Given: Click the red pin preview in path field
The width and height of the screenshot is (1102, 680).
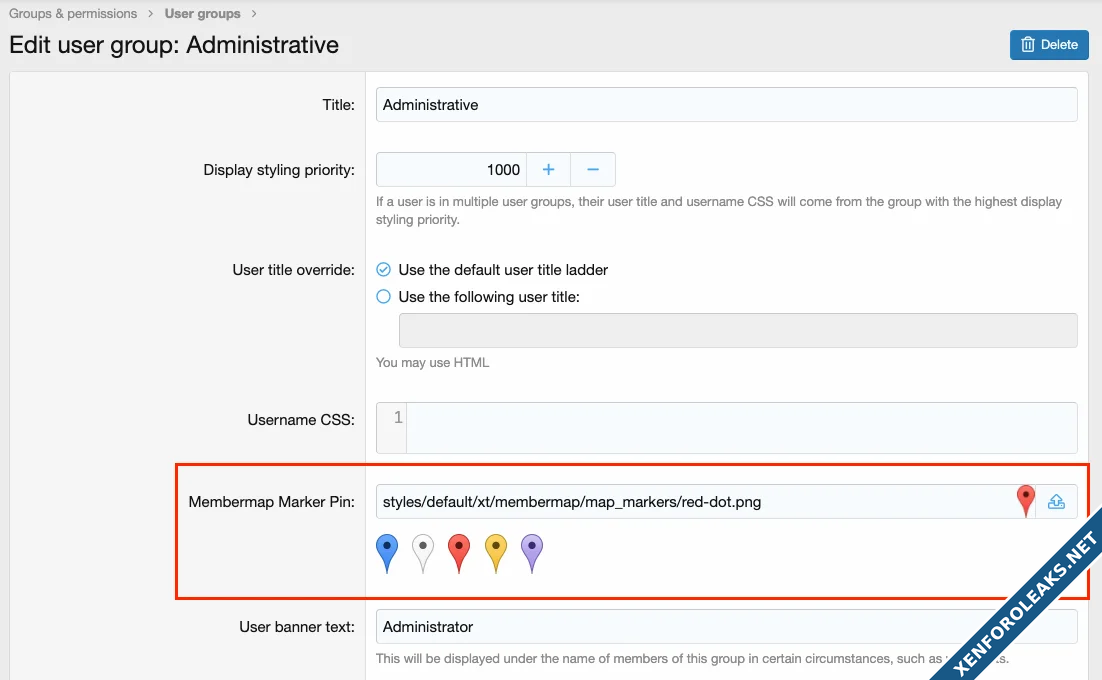Looking at the screenshot, I should pyautogui.click(x=1025, y=500).
